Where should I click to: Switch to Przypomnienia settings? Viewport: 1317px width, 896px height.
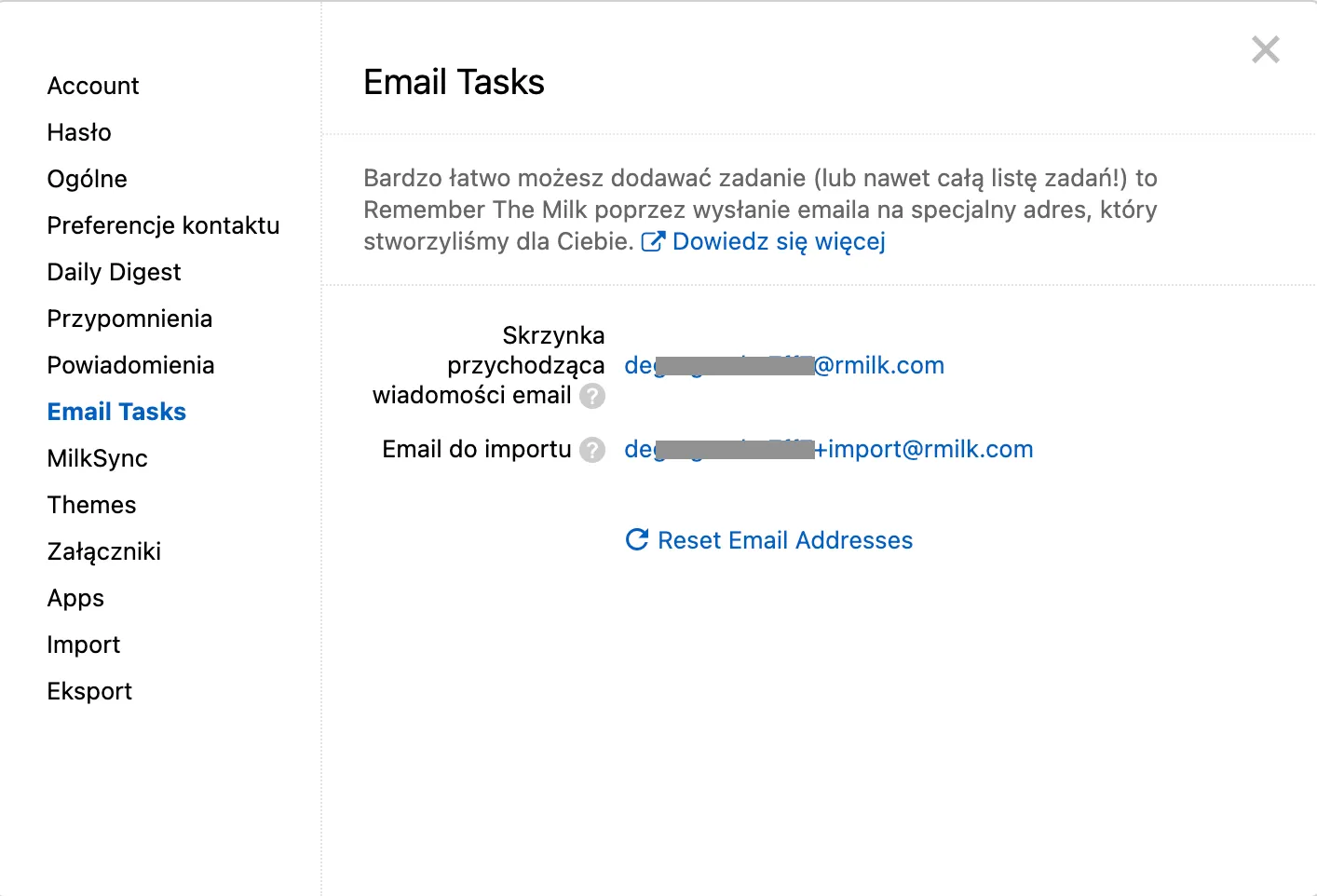click(129, 319)
